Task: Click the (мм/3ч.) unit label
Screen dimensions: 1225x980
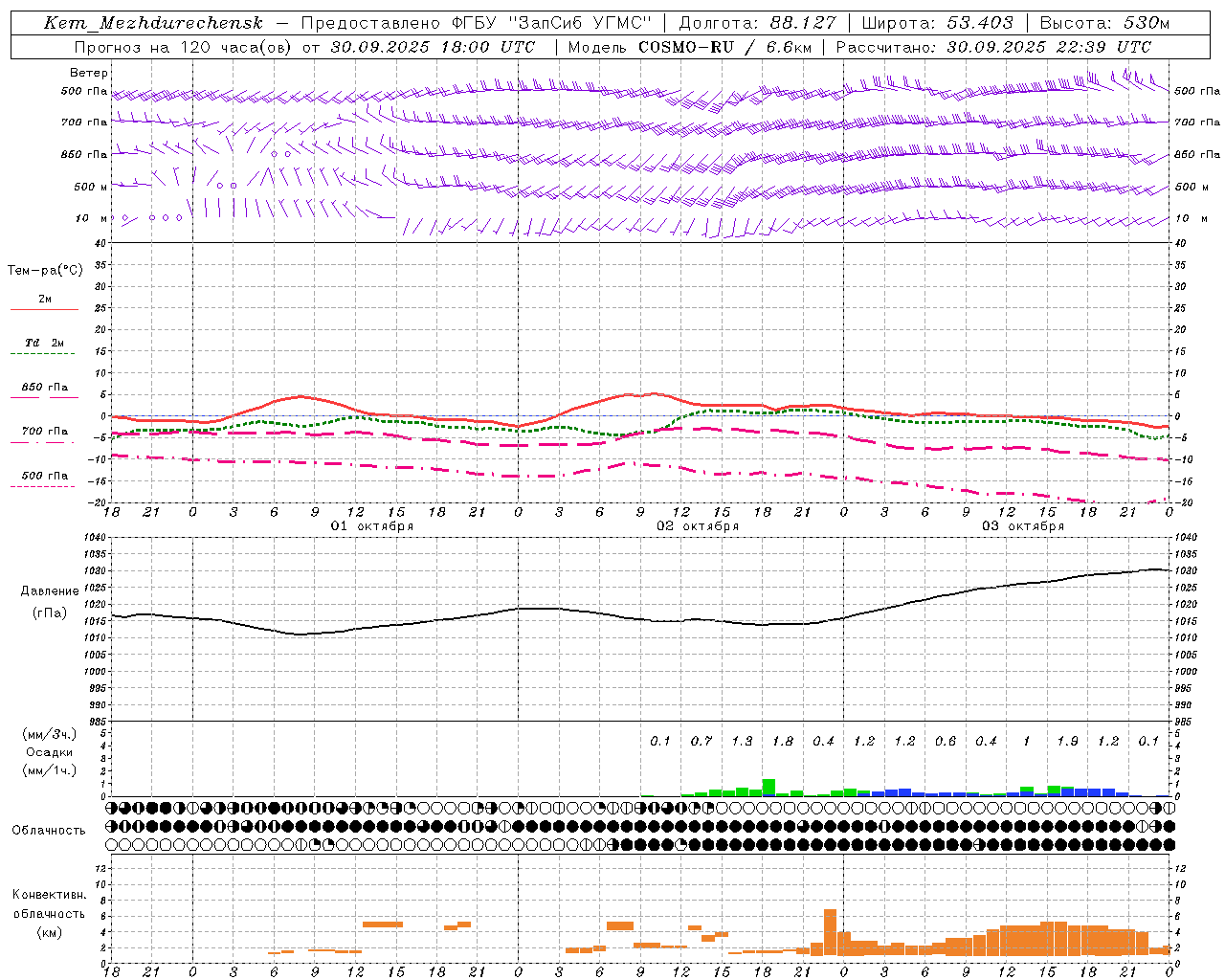Action: [x=49, y=734]
